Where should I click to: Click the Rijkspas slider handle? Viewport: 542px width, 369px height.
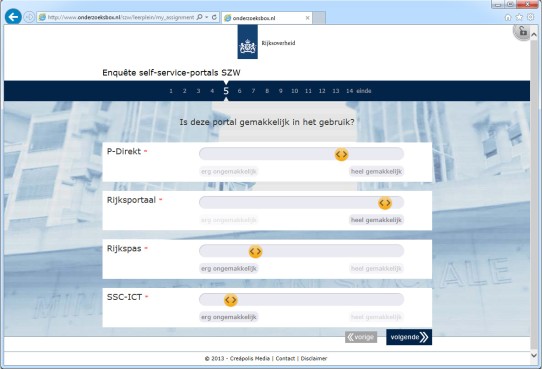(255, 252)
